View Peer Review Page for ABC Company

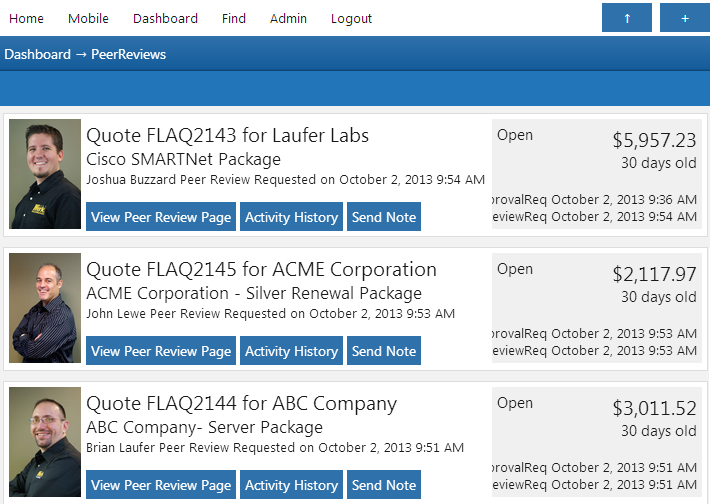[161, 485]
